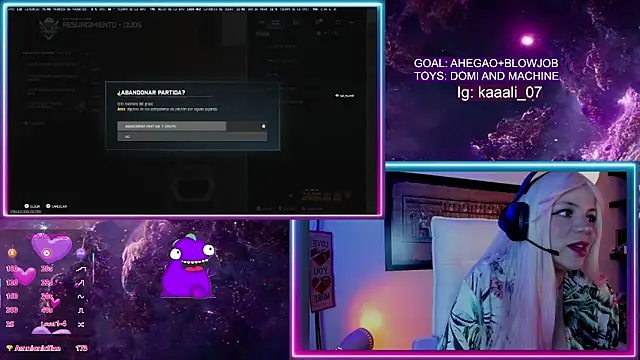This screenshot has width=640, height=360.
Task: Click the '175' top tipper score
Action: pos(81,348)
